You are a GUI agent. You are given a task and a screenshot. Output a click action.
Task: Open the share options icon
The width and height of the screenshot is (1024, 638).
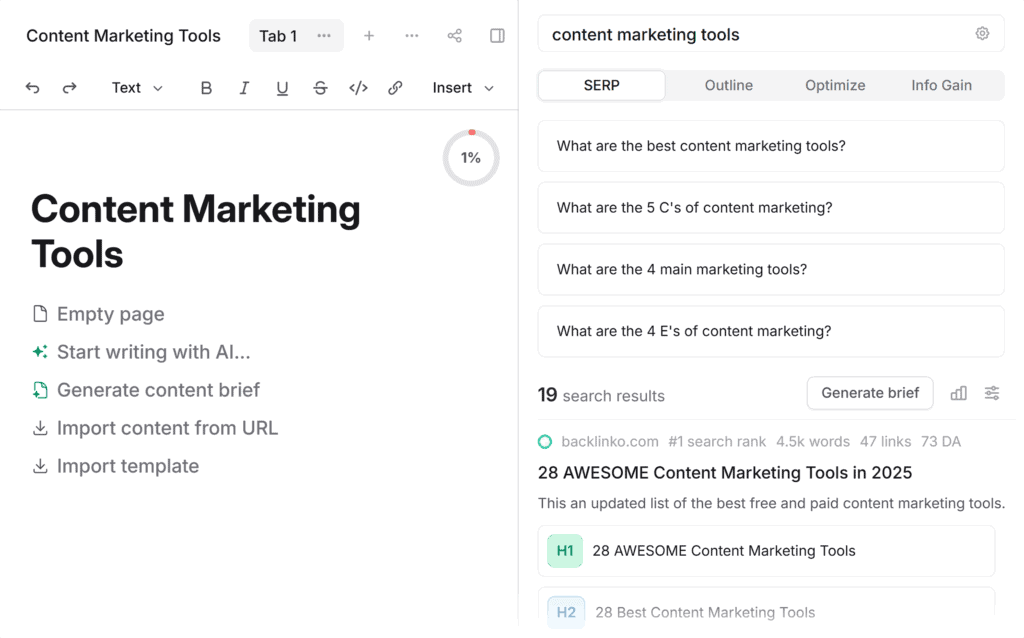(454, 35)
